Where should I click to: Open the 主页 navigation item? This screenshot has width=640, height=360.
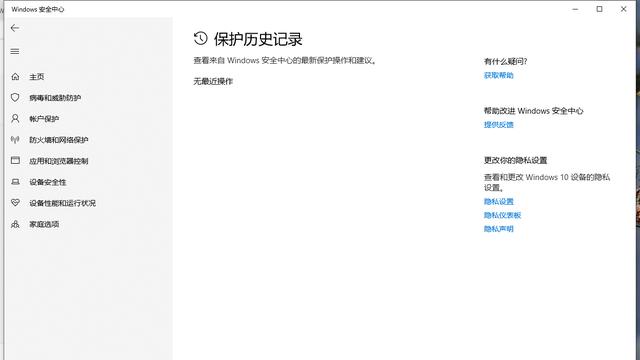click(x=37, y=77)
